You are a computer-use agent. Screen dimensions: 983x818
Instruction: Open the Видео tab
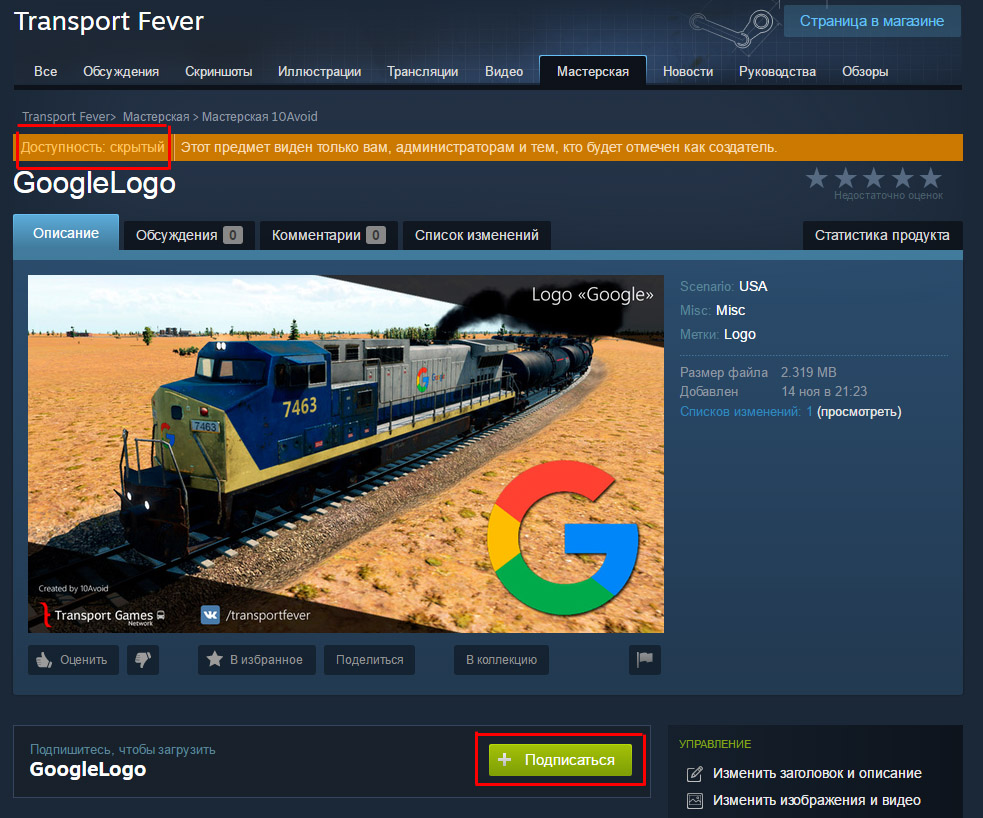coord(504,71)
